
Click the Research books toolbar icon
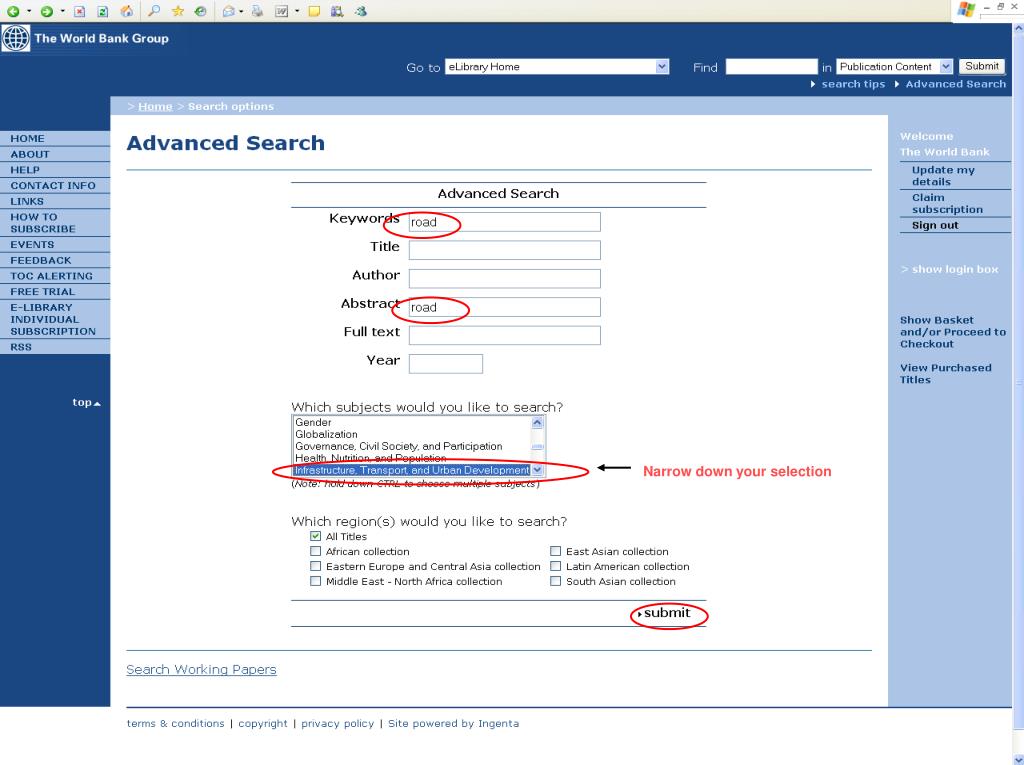coord(337,11)
